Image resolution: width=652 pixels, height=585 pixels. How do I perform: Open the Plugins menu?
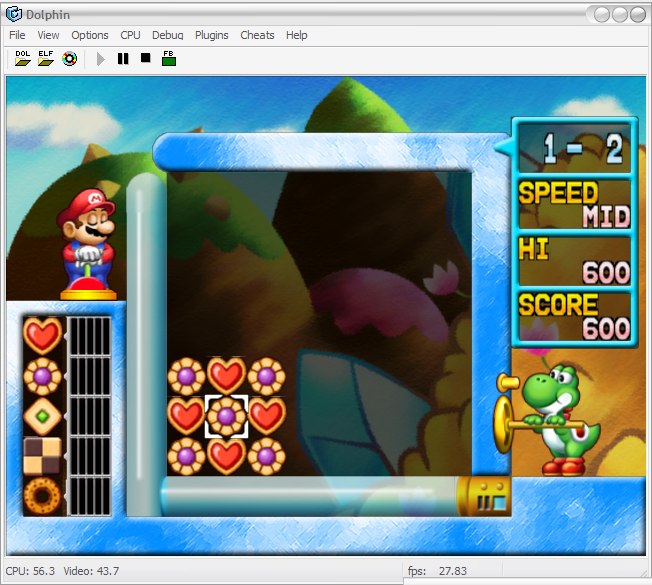coord(212,35)
